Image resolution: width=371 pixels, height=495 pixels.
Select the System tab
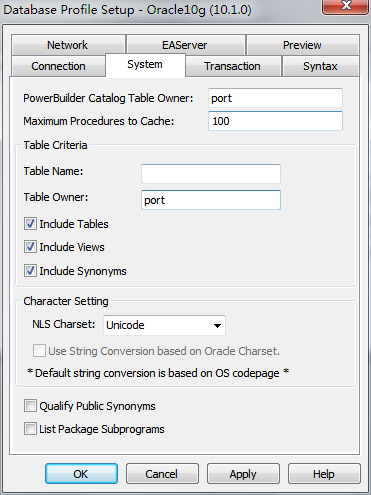145,65
